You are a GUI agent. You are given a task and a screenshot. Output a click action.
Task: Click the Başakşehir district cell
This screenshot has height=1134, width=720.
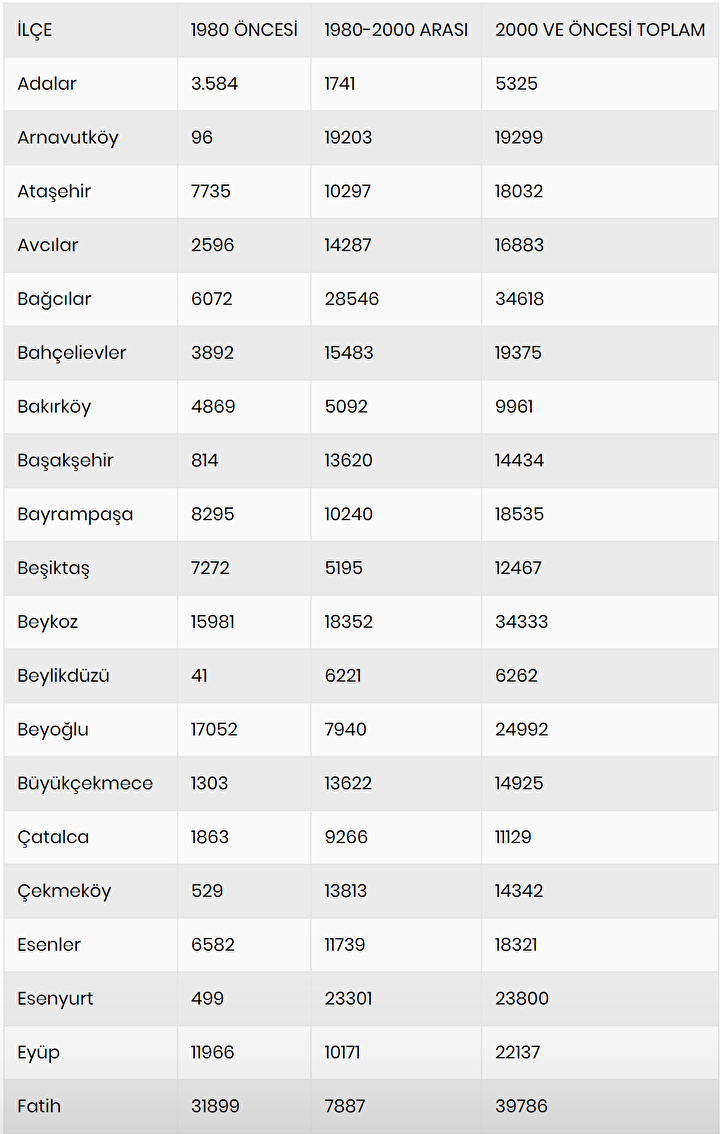click(x=65, y=461)
